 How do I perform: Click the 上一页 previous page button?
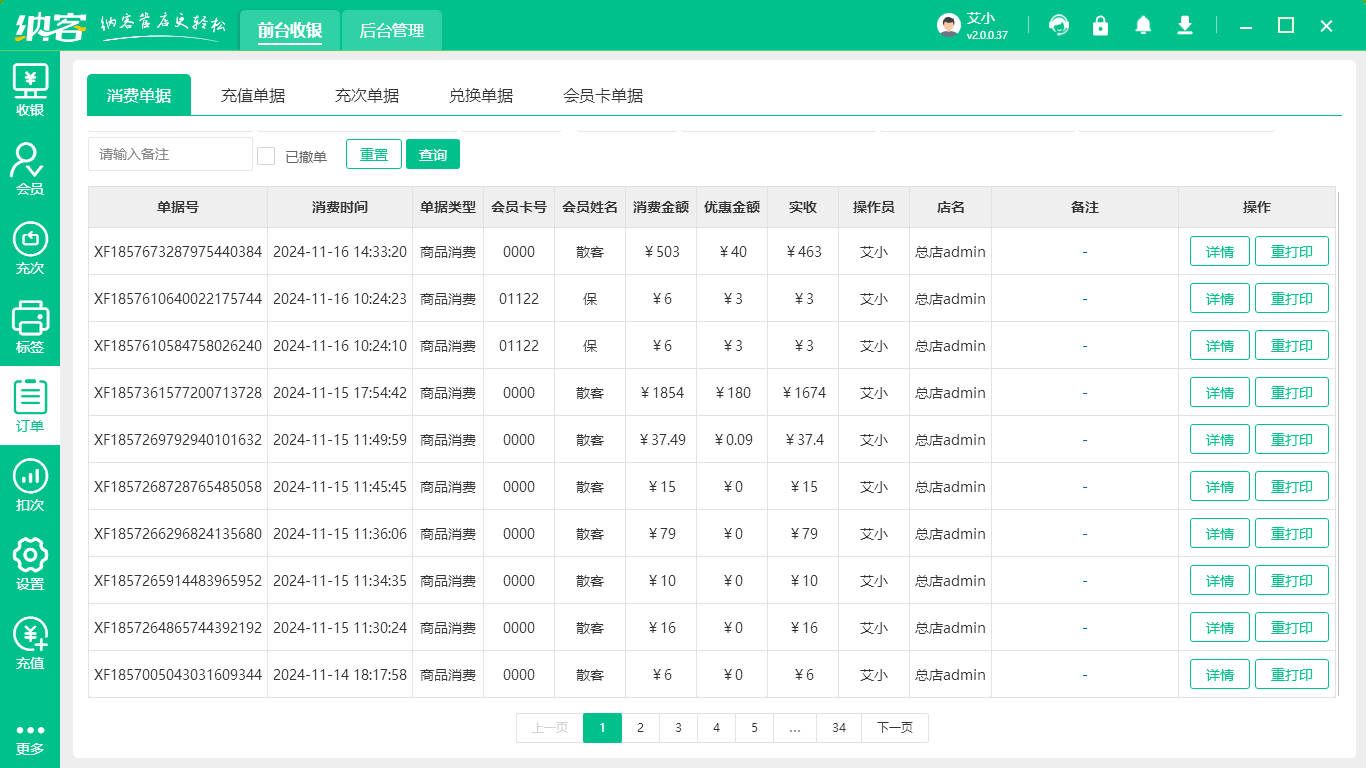(550, 728)
